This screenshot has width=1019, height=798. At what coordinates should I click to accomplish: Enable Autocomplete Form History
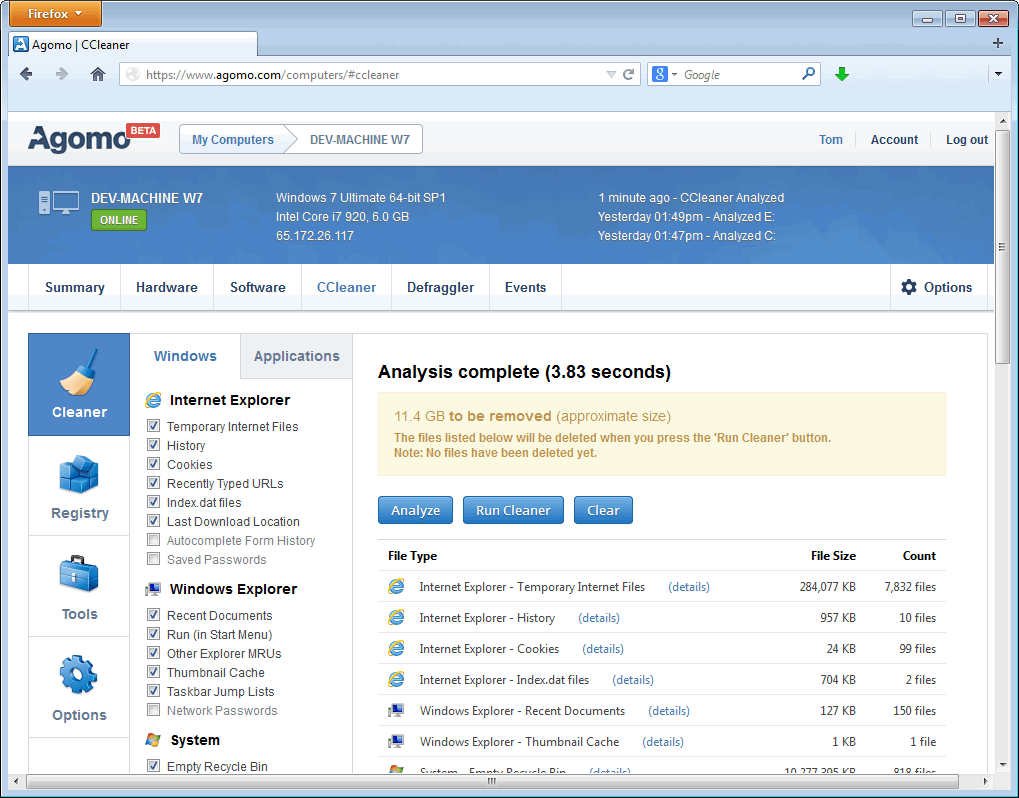pos(153,539)
